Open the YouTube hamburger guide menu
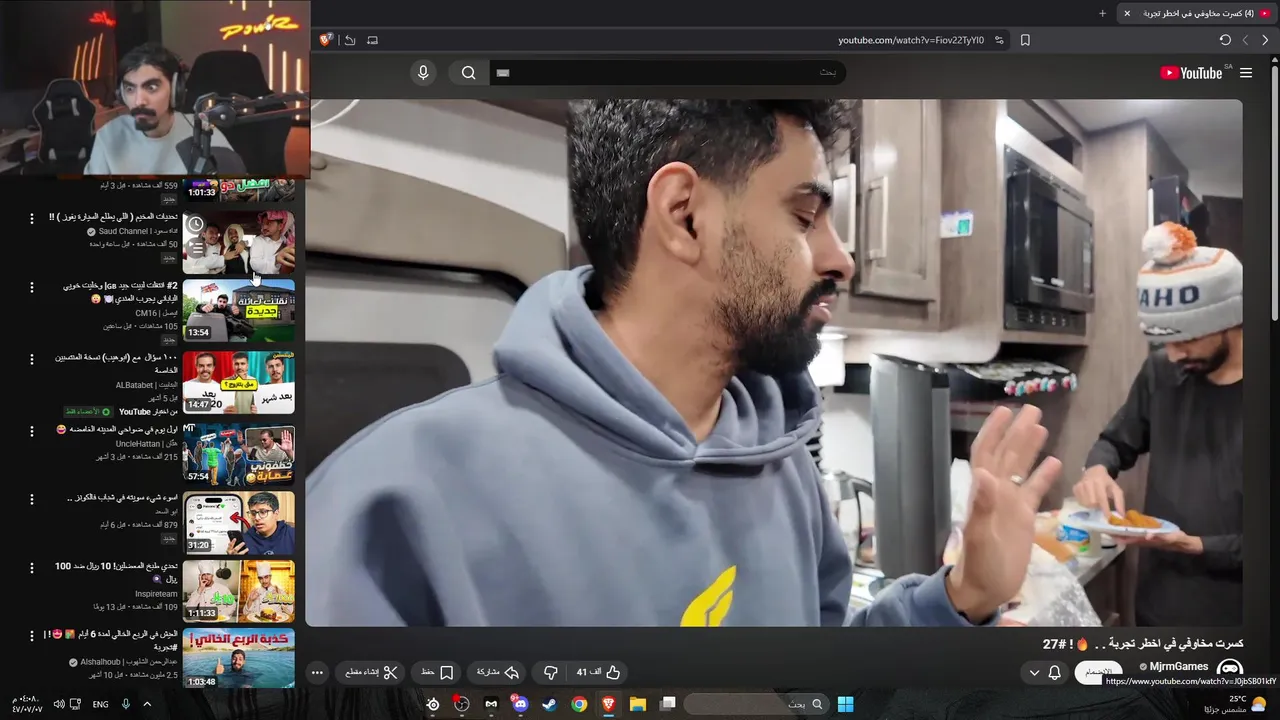 (1246, 73)
